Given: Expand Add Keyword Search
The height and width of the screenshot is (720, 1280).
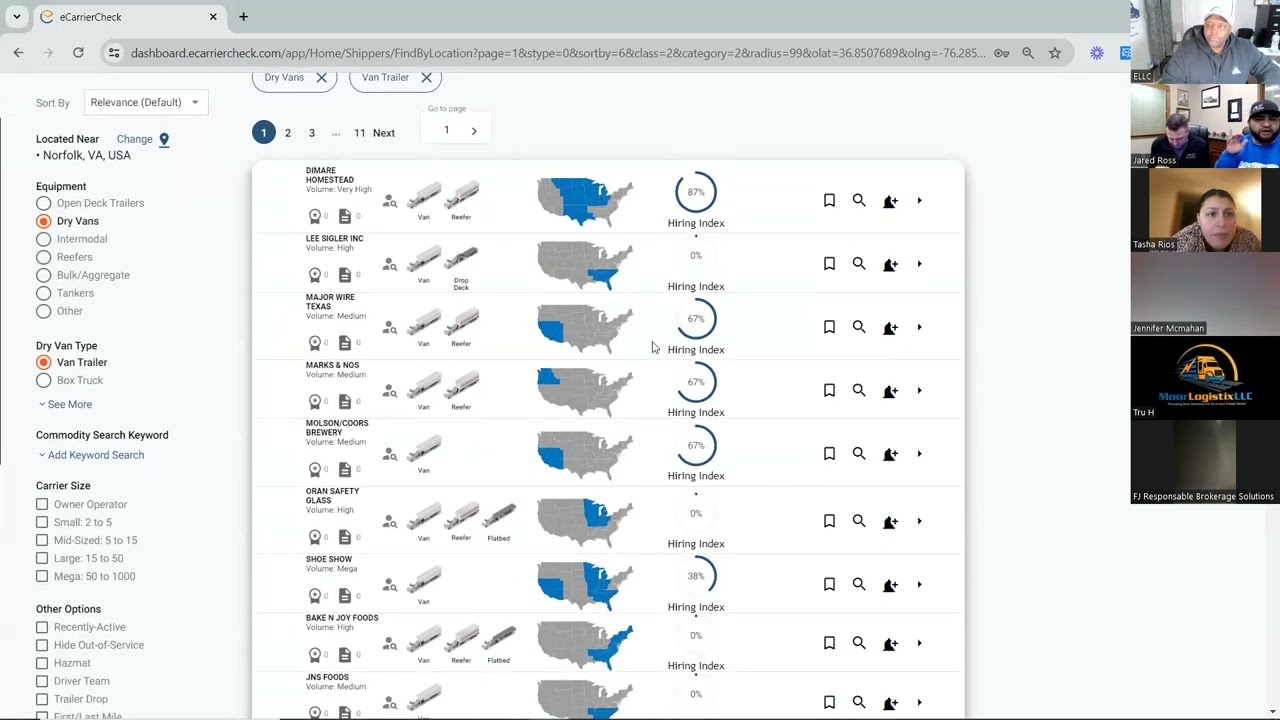Looking at the screenshot, I should click(x=91, y=455).
